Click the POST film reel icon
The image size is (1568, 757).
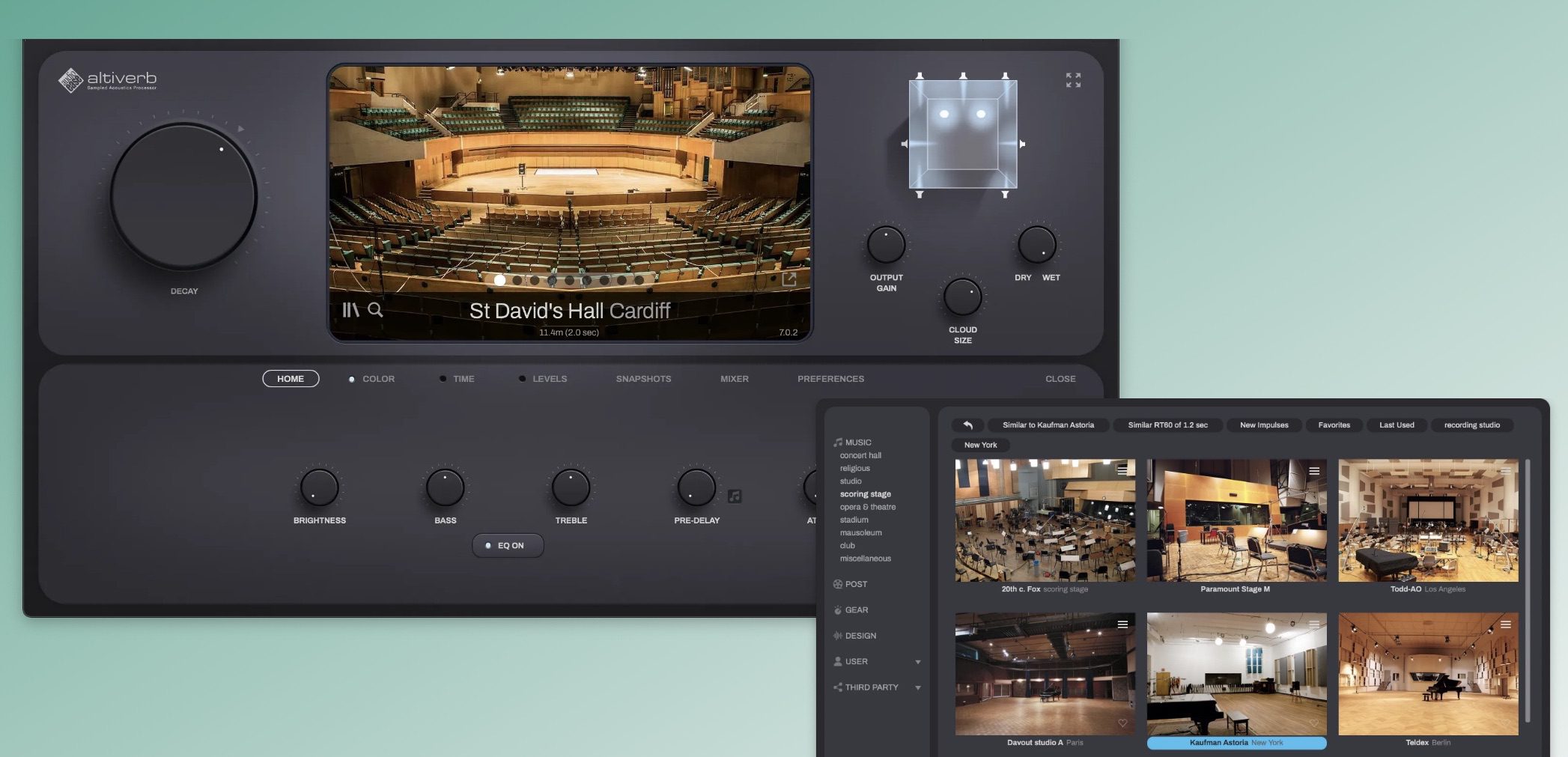coord(838,584)
